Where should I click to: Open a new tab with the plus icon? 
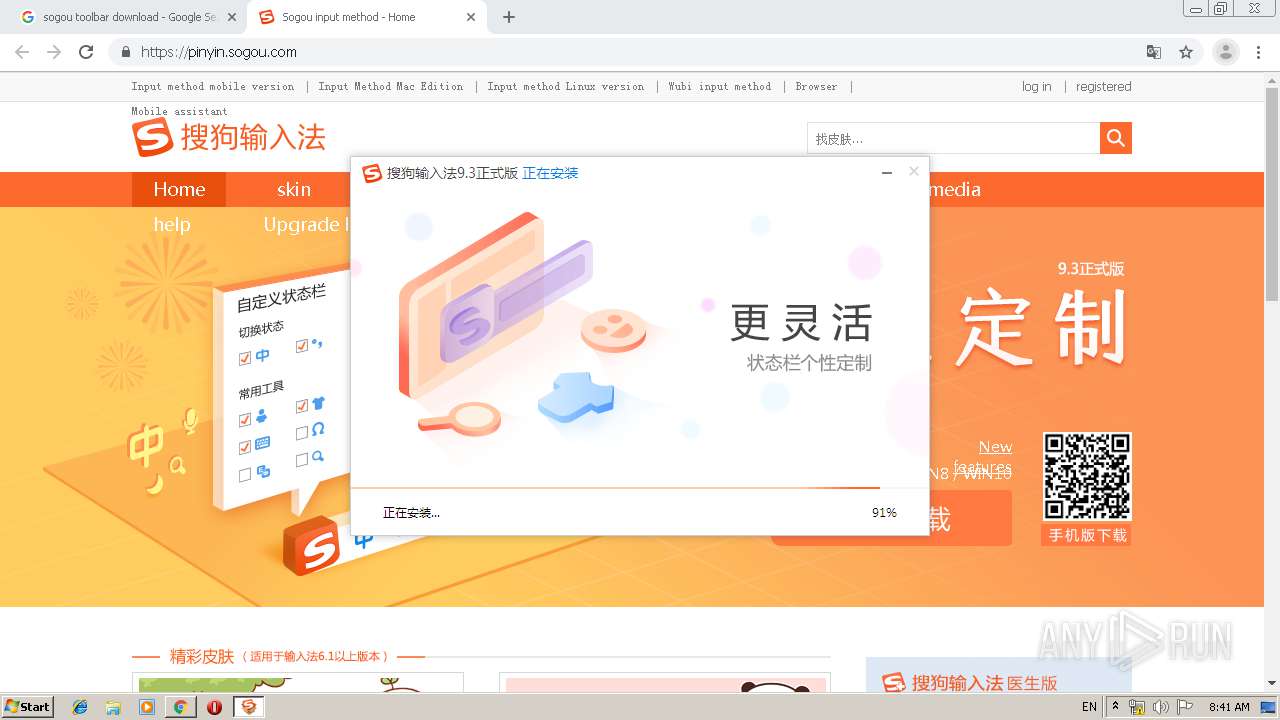(509, 17)
